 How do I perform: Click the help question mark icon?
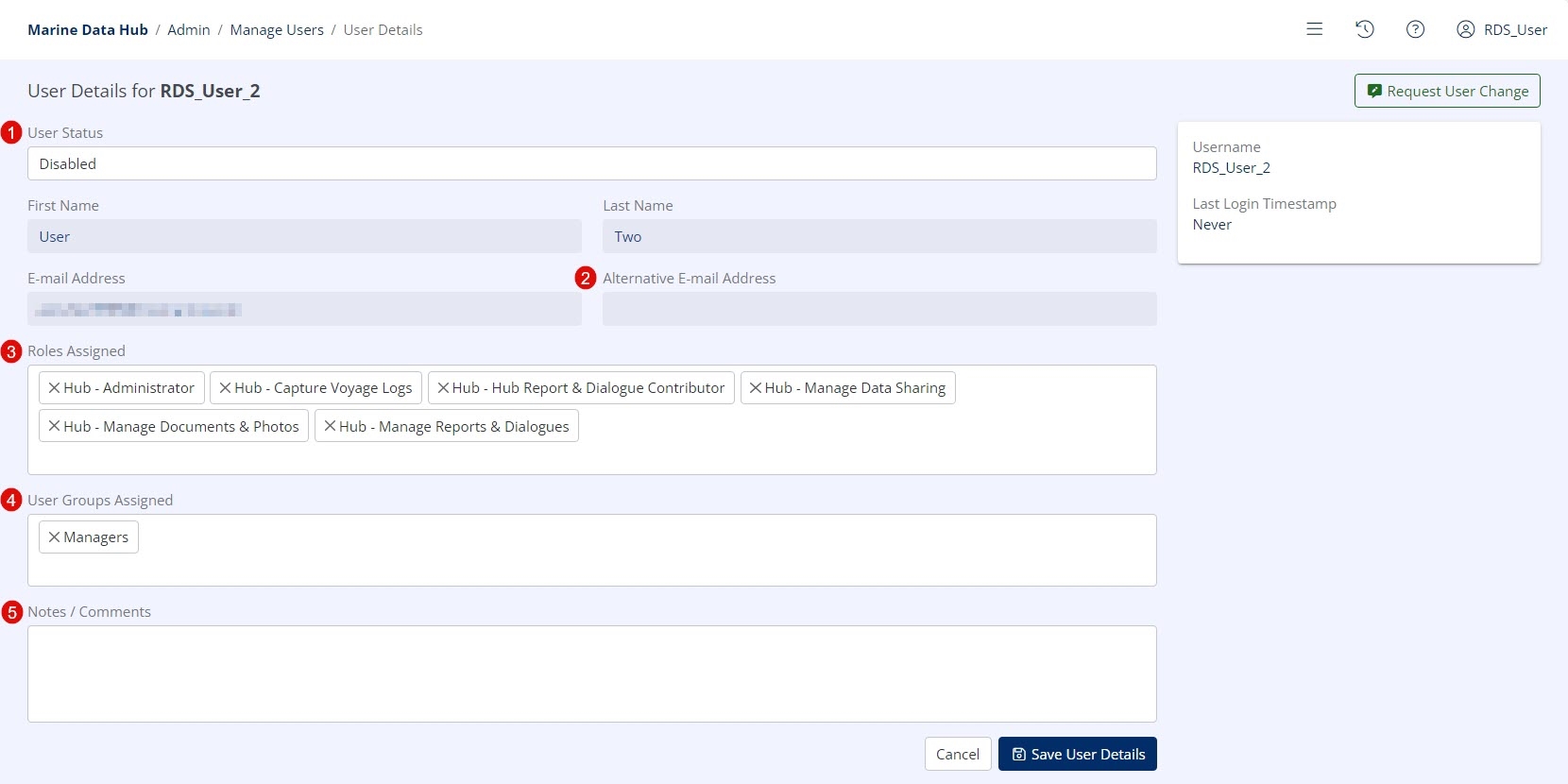[x=1415, y=29]
